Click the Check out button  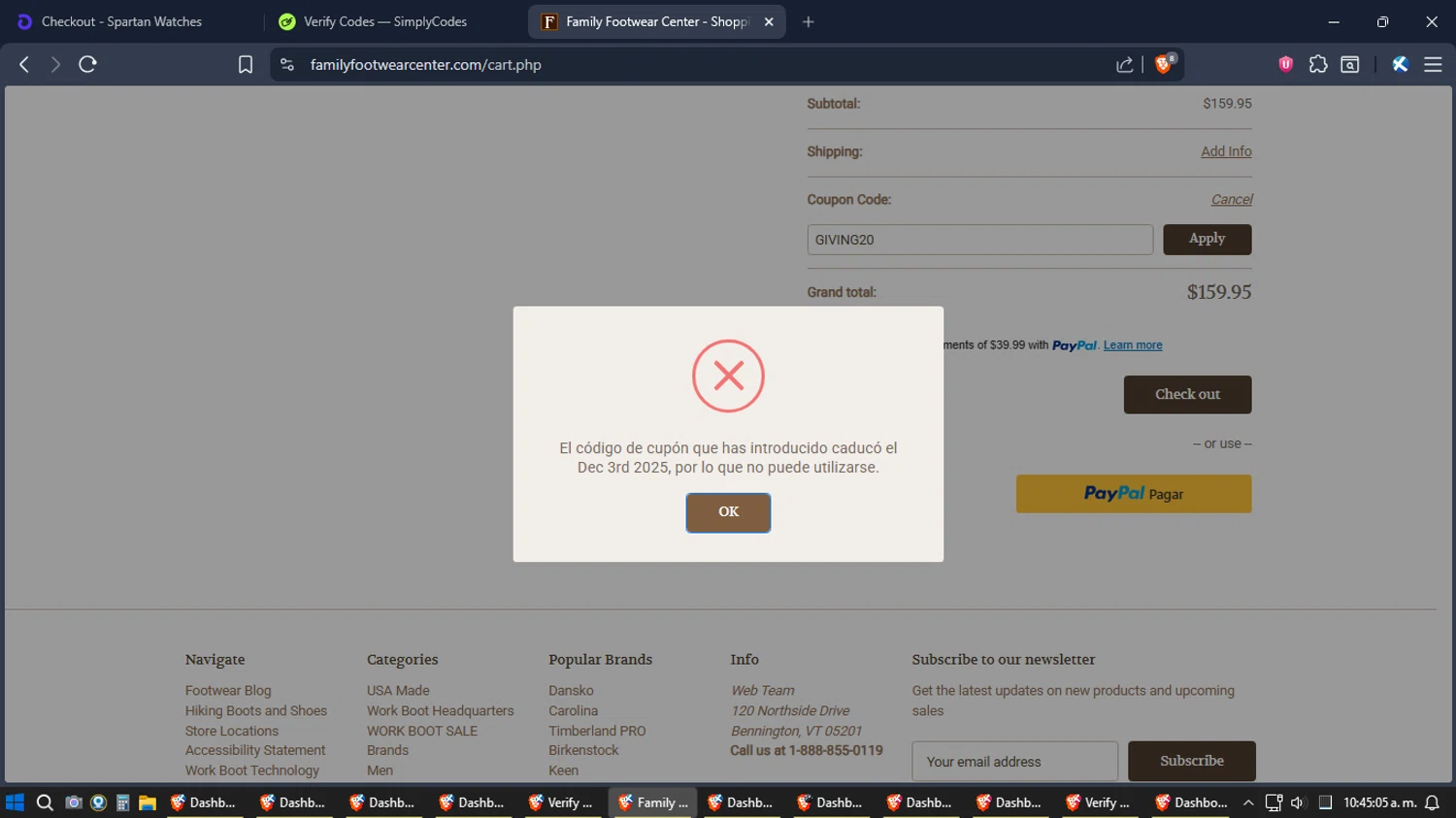(x=1187, y=394)
